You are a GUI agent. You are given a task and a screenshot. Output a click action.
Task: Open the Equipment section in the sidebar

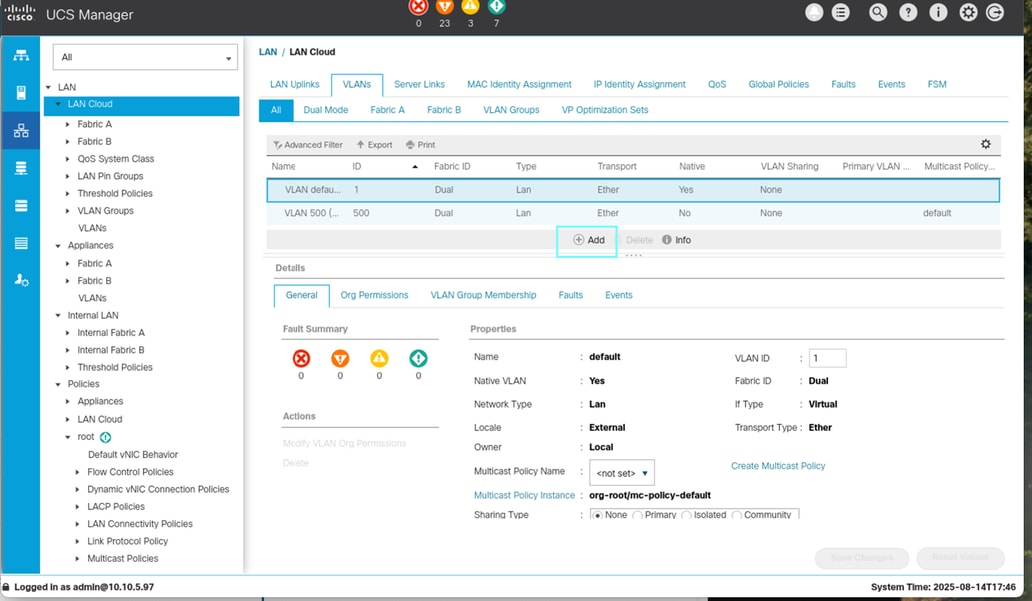click(21, 55)
